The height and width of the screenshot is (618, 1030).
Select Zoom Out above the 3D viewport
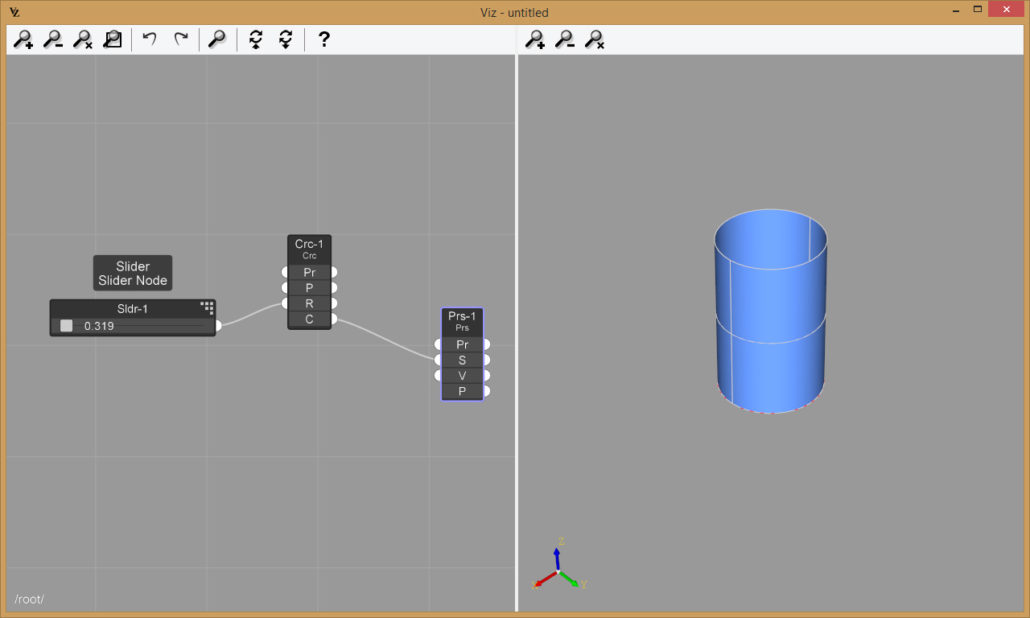point(564,39)
